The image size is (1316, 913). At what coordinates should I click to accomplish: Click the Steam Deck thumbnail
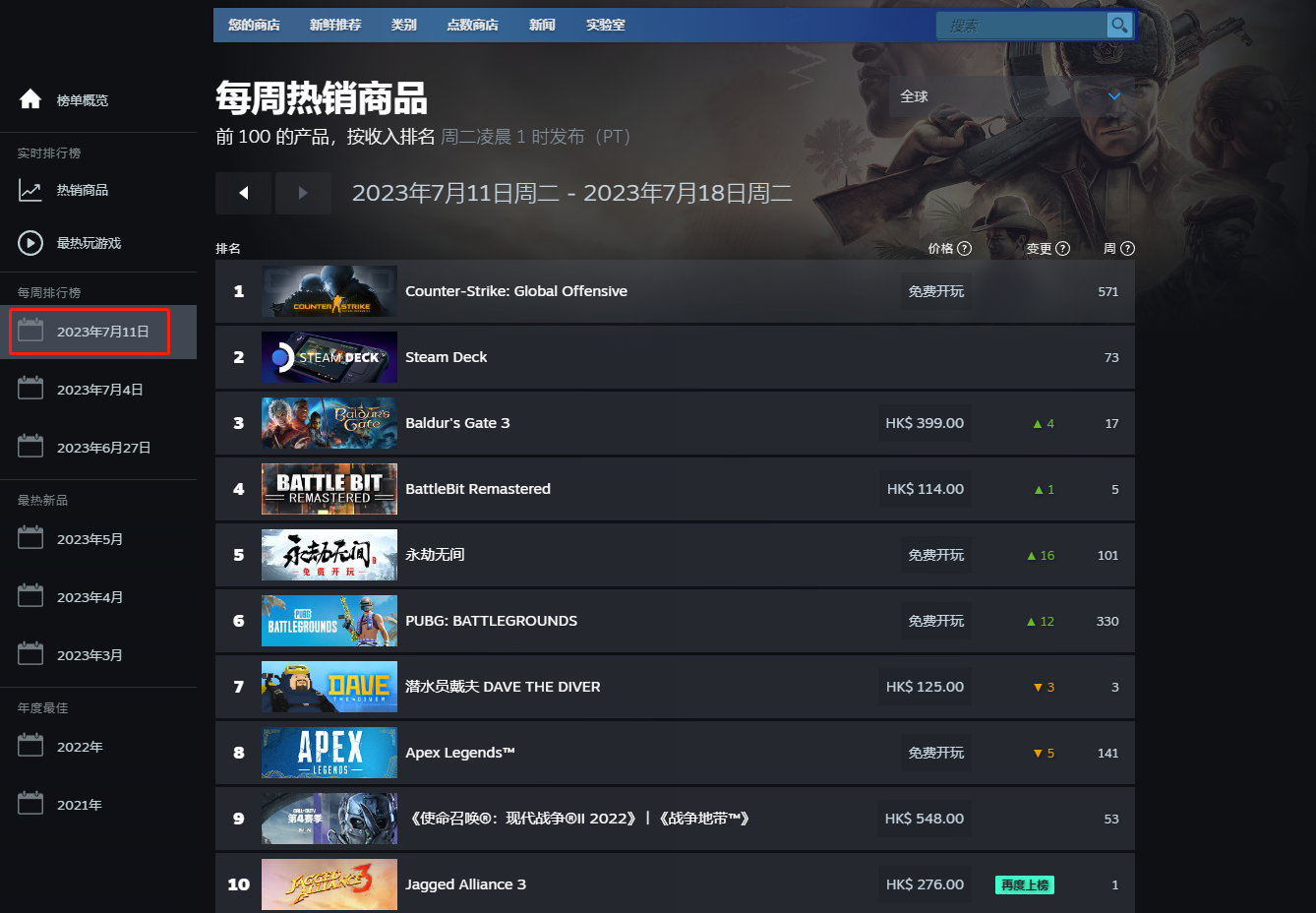click(x=329, y=357)
